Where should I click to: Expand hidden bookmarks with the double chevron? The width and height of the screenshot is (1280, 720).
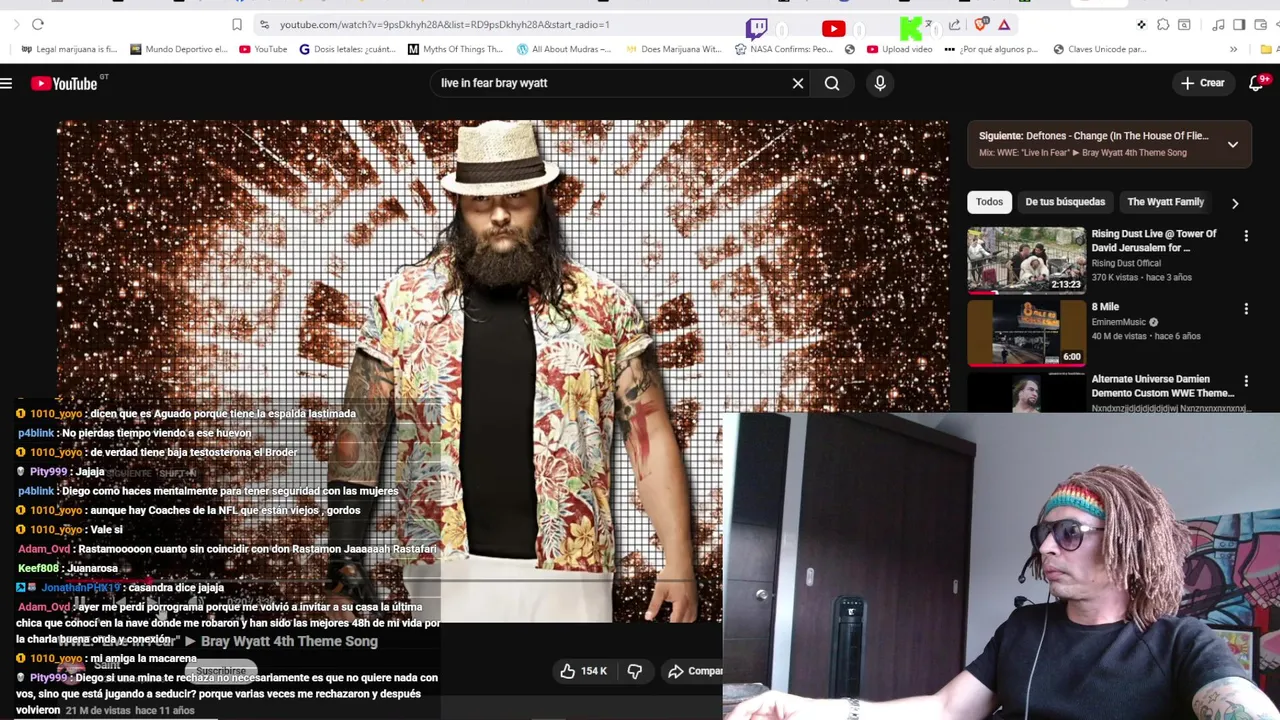tap(1233, 49)
